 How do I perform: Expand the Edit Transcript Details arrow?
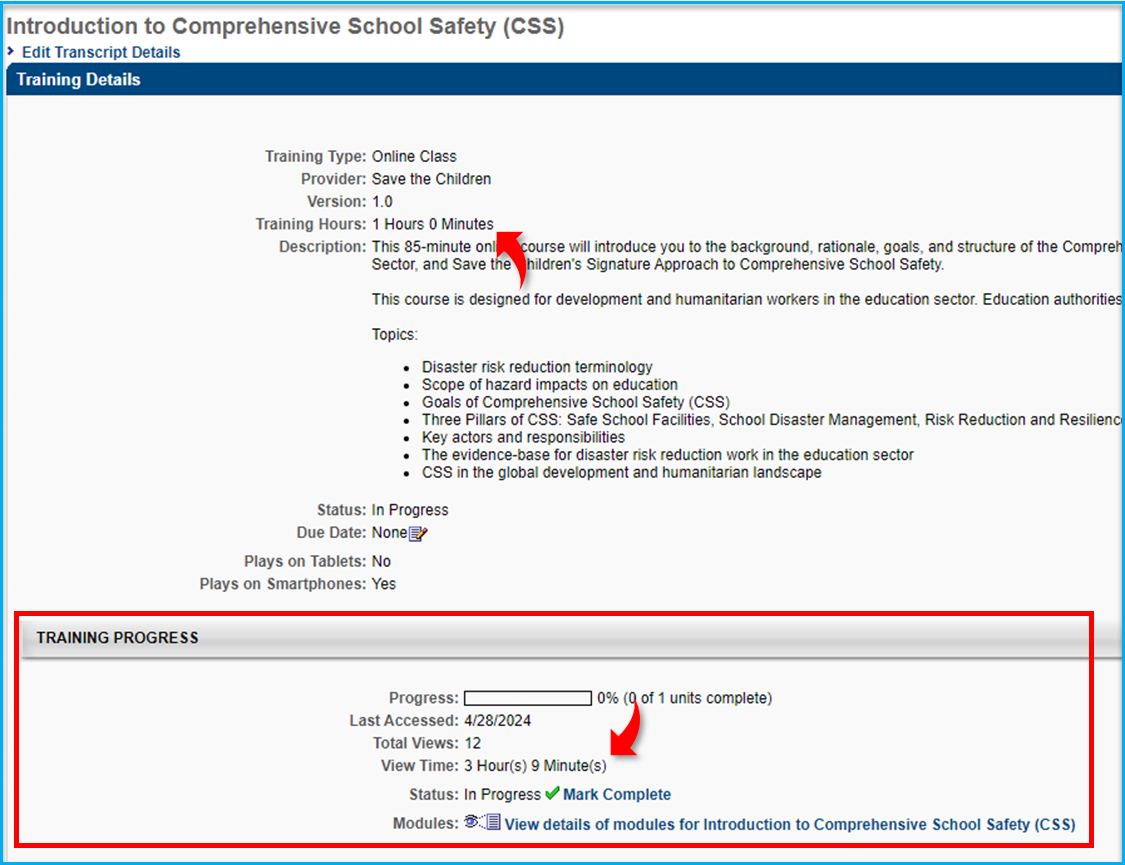11,52
